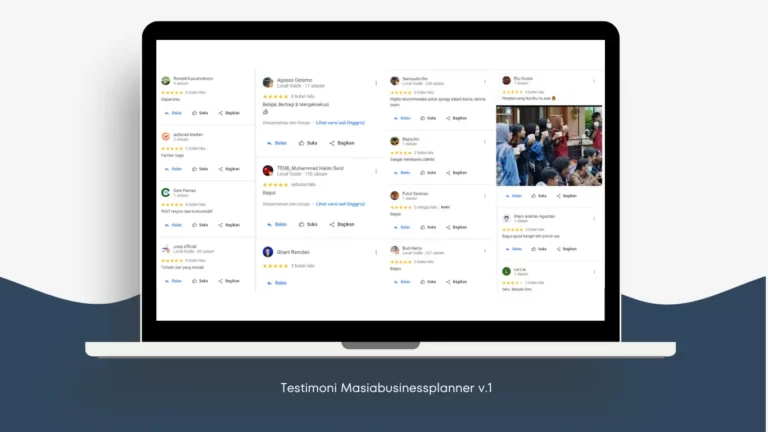Click Bagikan on Budi's Local Guide review
The height and width of the screenshot is (432, 768).
pyautogui.click(x=456, y=282)
